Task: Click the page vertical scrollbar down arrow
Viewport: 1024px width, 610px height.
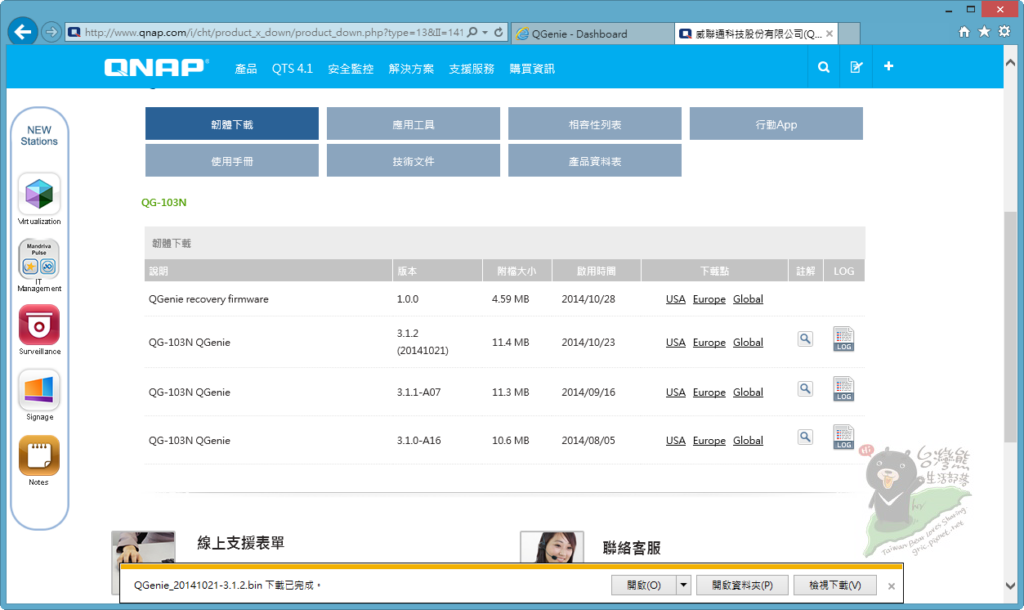Action: (1010, 586)
